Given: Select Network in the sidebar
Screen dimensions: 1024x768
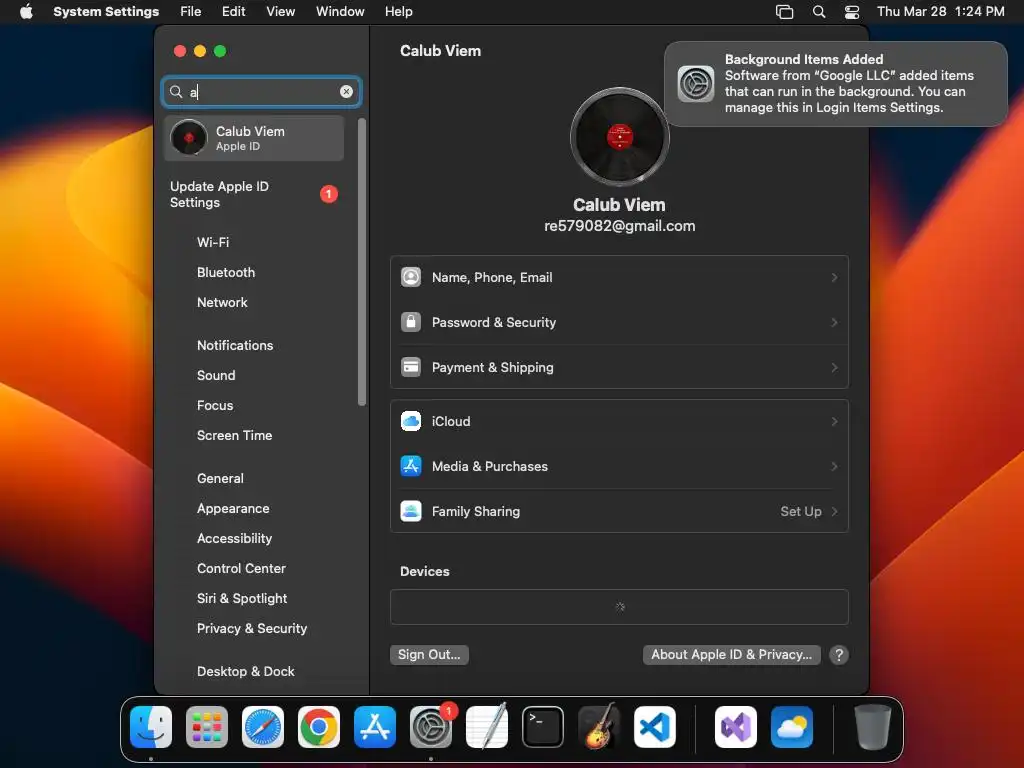Looking at the screenshot, I should coord(222,302).
